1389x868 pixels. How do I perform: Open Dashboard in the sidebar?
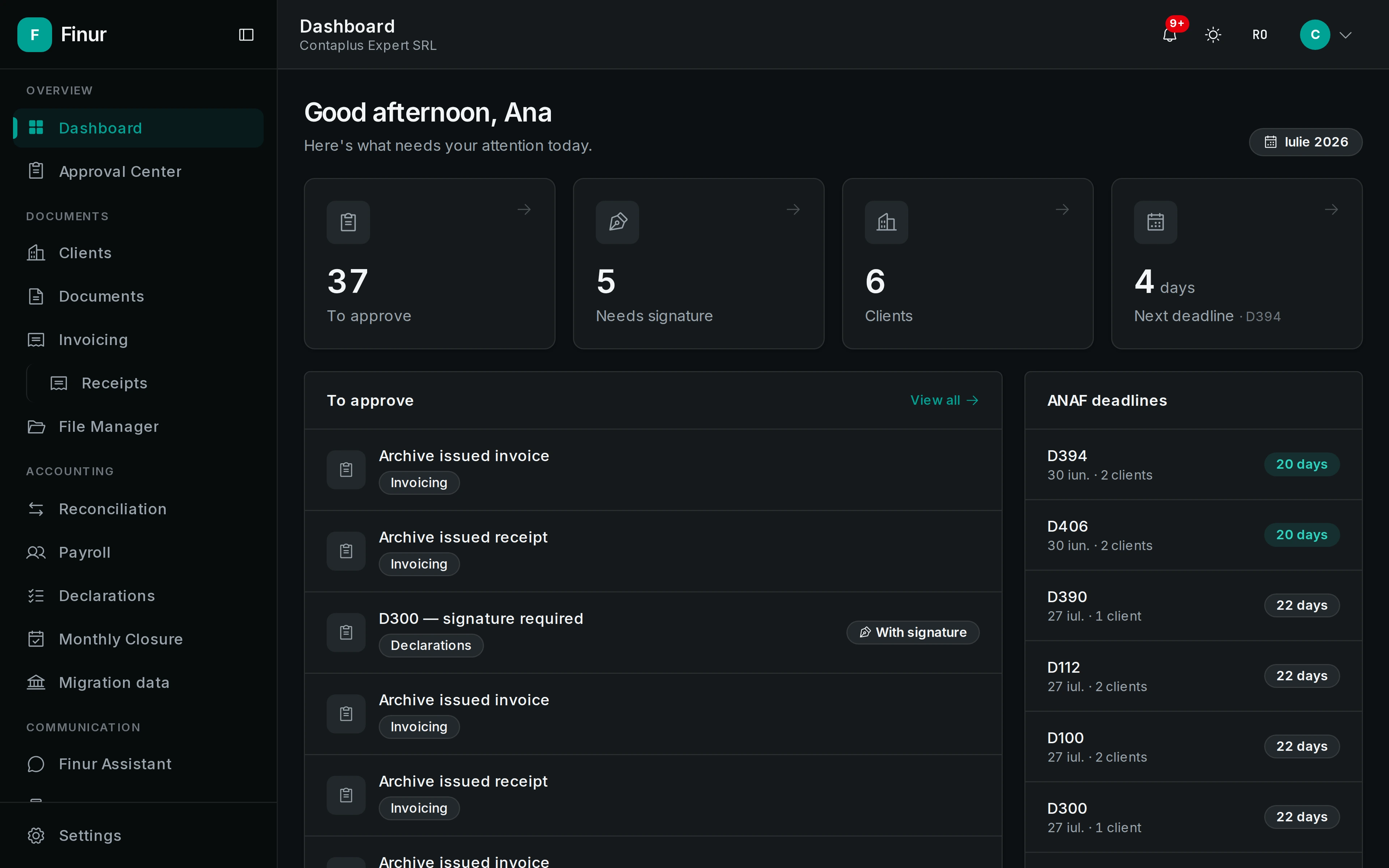click(x=138, y=128)
